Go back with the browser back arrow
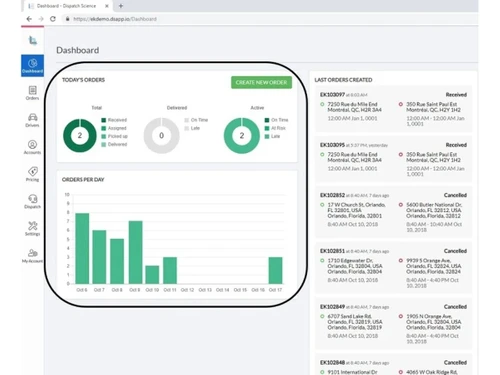The height and width of the screenshot is (375, 500). [29, 19]
